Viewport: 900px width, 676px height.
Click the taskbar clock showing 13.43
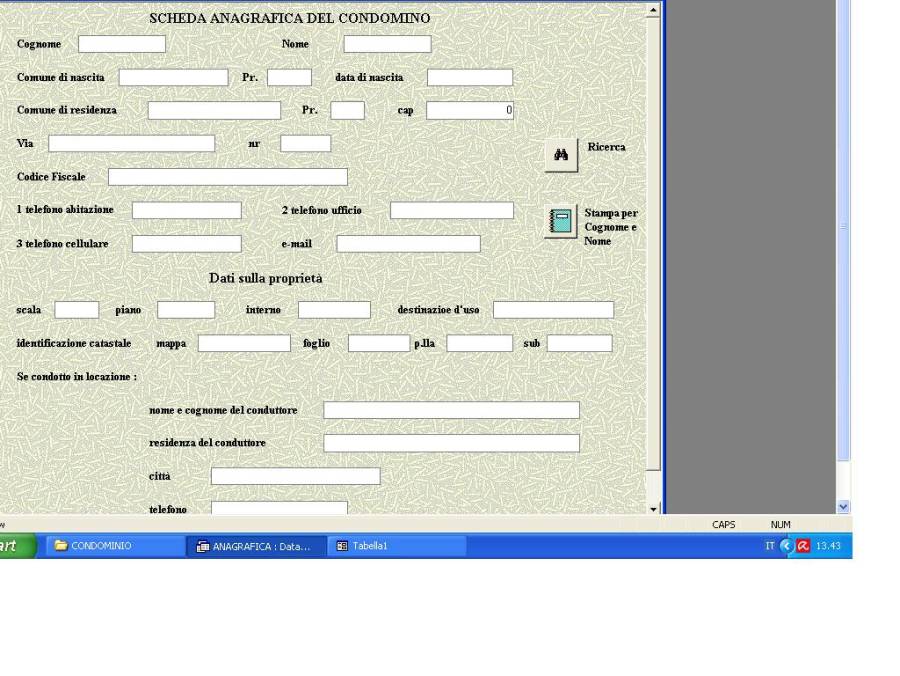(x=828, y=546)
